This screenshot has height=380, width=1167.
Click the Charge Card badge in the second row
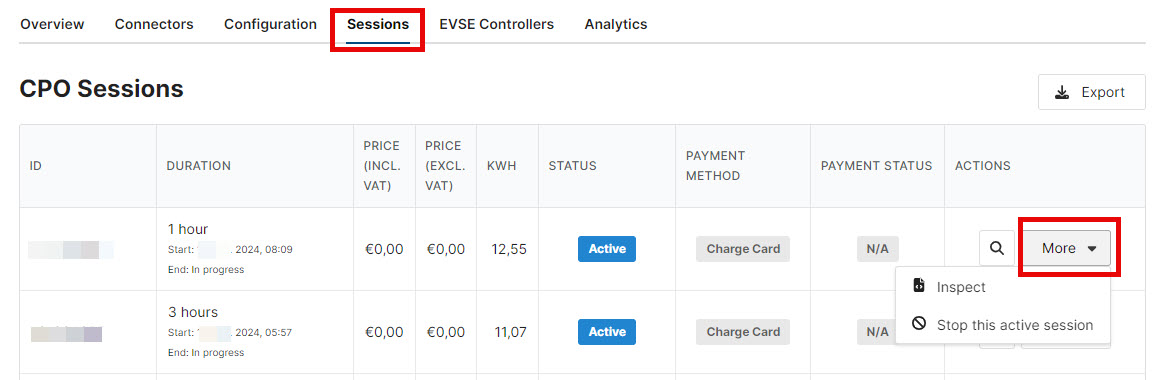(x=743, y=332)
